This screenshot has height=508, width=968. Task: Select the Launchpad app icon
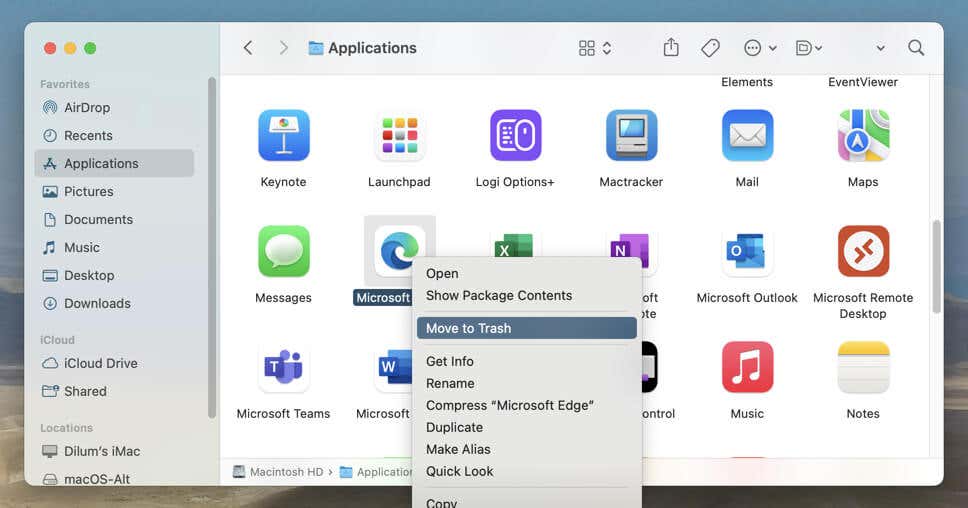pyautogui.click(x=399, y=135)
